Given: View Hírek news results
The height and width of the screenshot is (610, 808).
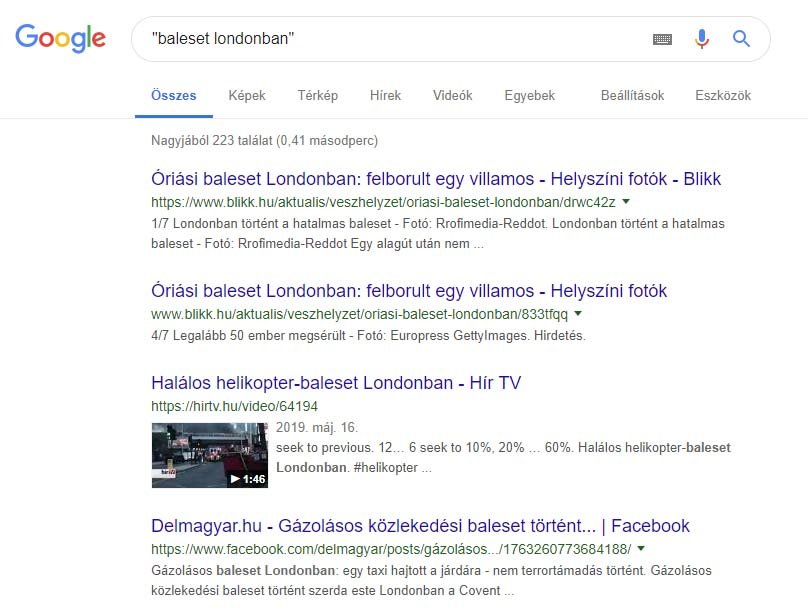Looking at the screenshot, I should click(385, 95).
